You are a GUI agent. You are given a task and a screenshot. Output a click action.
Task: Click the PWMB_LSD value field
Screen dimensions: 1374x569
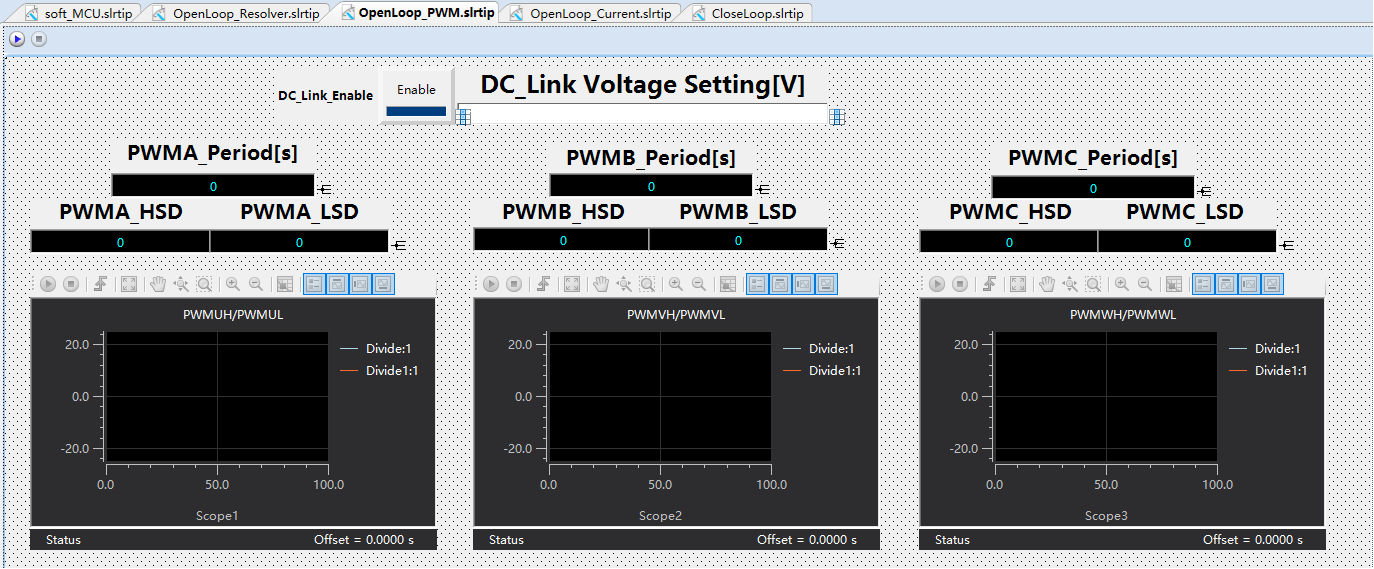[738, 240]
